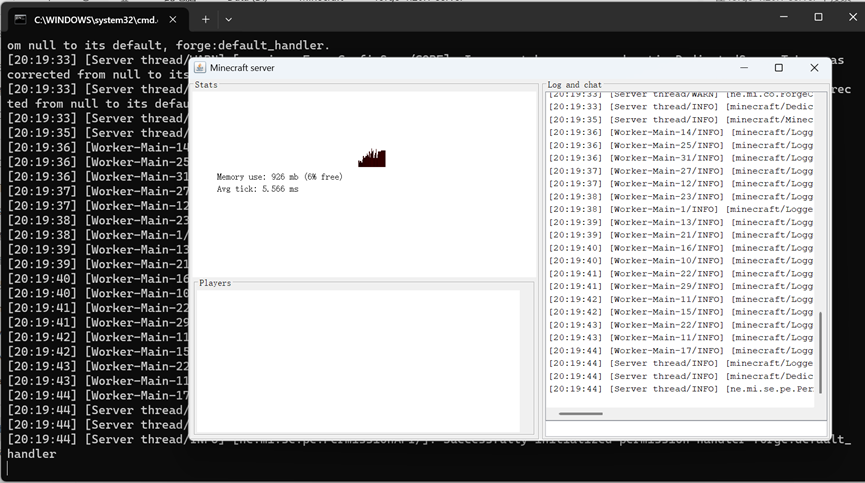Close the Minecraft server window
The width and height of the screenshot is (865, 483).
[x=814, y=67]
